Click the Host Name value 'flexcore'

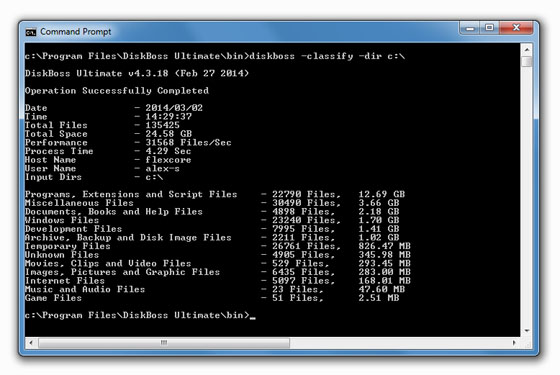168,160
